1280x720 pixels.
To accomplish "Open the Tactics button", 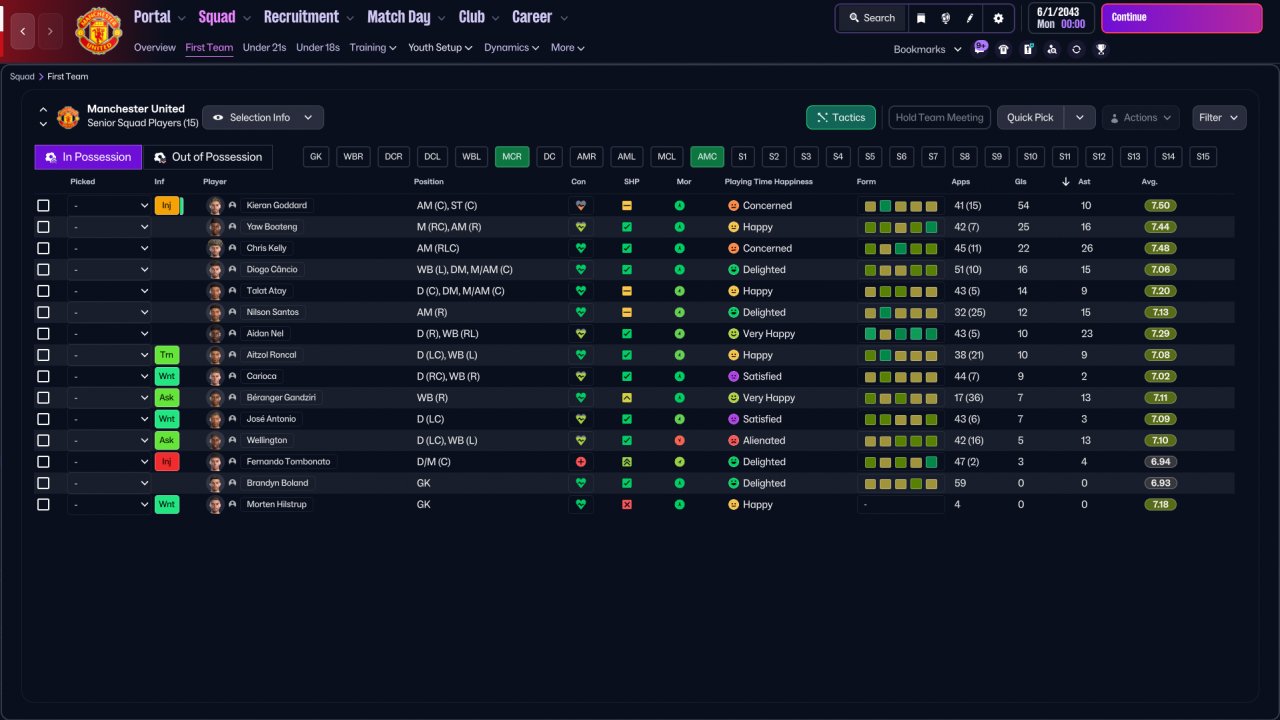I will [841, 118].
